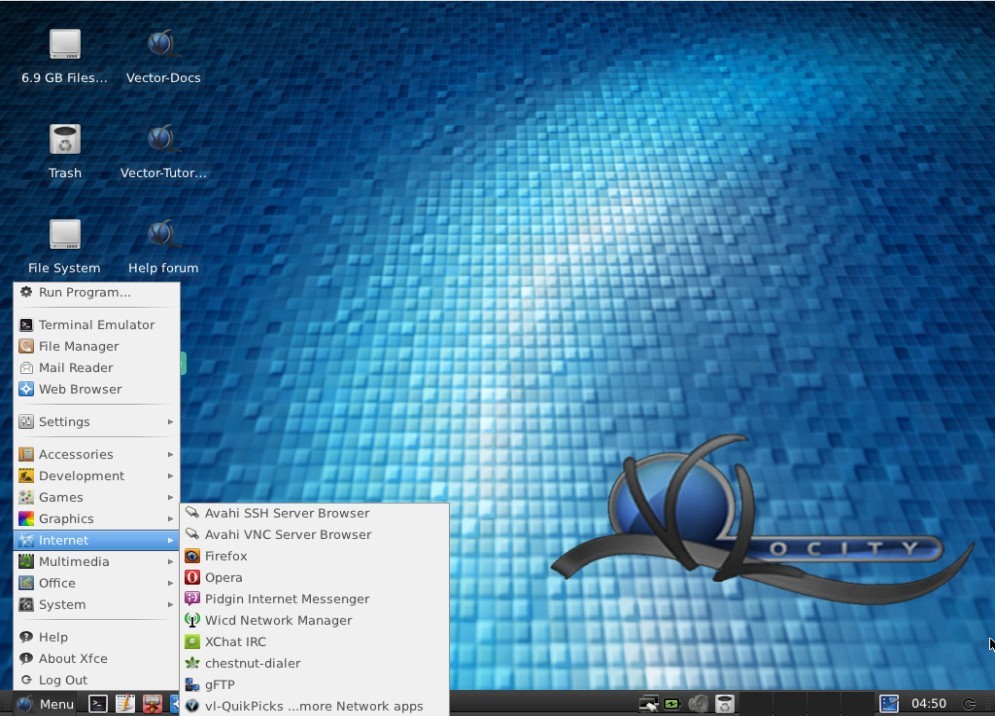Launch chestnut-dialer
995x716 pixels.
[315, 664]
